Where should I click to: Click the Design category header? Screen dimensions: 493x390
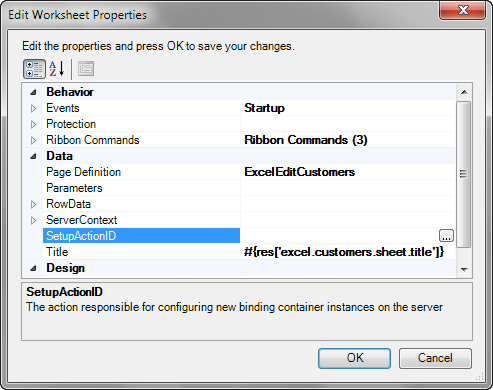65,268
